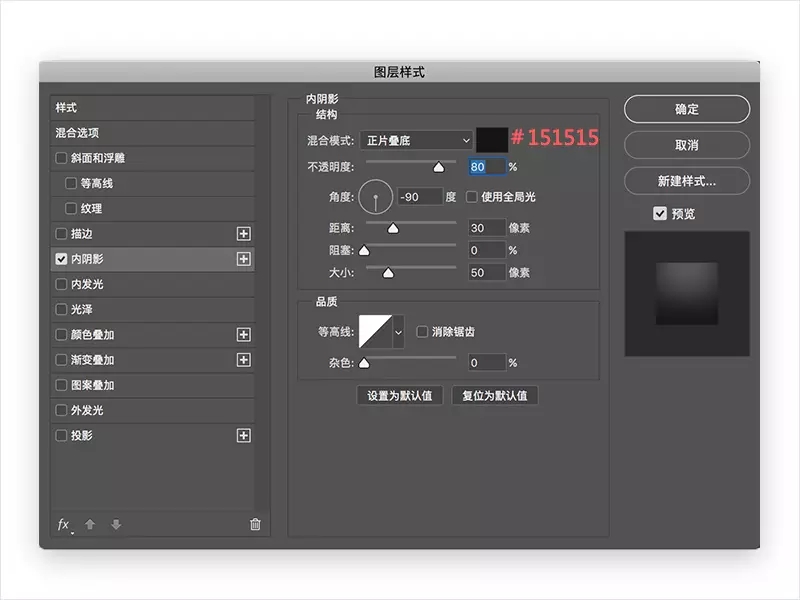Click the plus icon next to 内阴影
800x600 pixels.
tap(243, 259)
